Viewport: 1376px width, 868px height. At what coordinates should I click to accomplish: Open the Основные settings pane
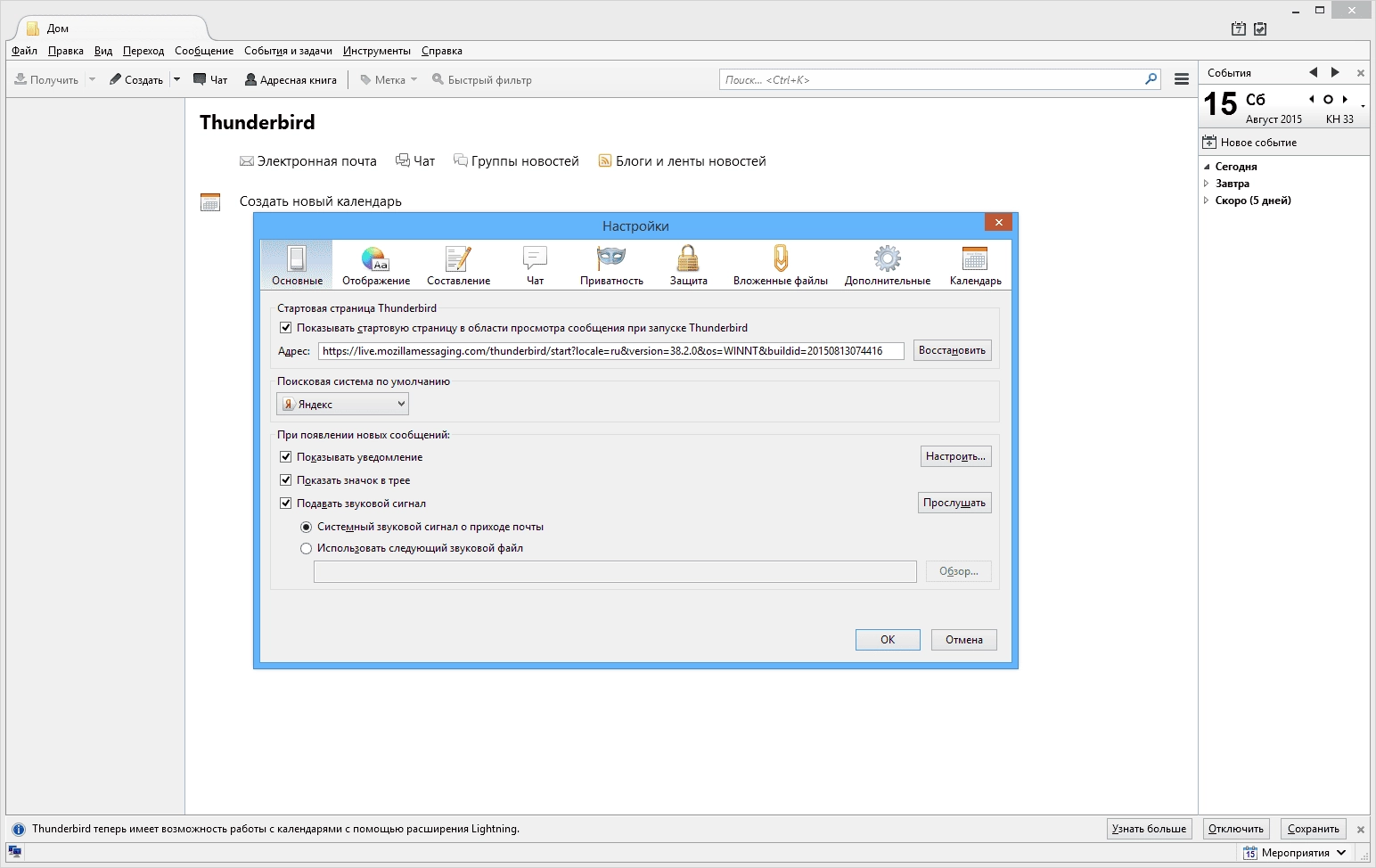tap(297, 265)
